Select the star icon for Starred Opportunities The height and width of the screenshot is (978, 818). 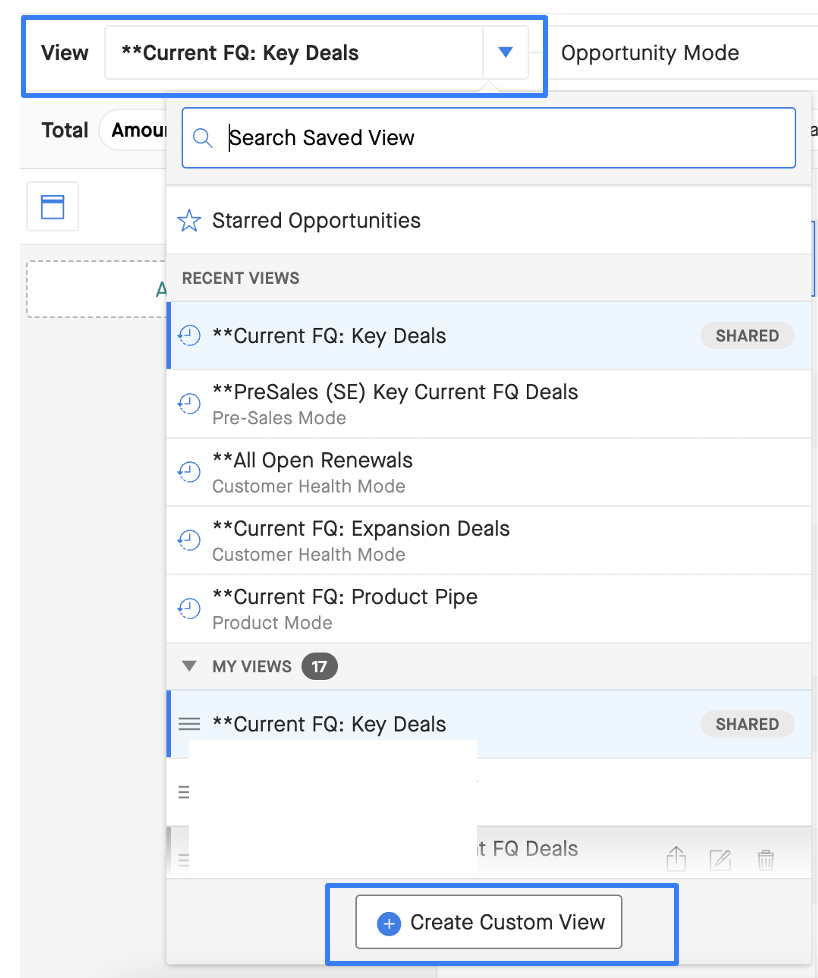point(189,221)
